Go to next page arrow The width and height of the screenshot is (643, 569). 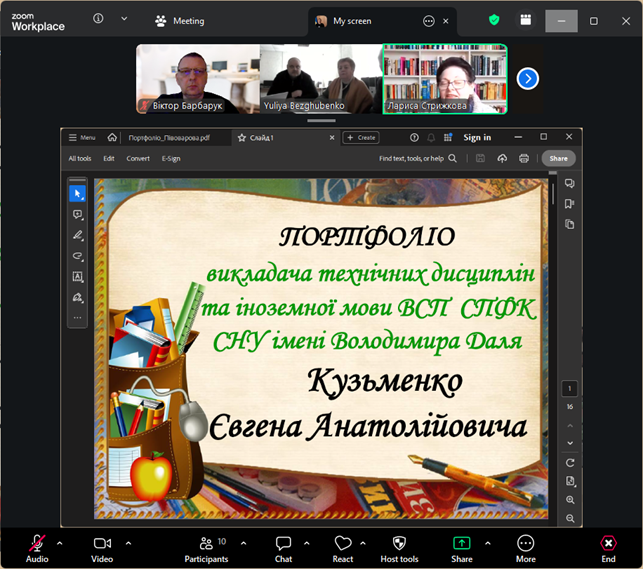coord(570,443)
